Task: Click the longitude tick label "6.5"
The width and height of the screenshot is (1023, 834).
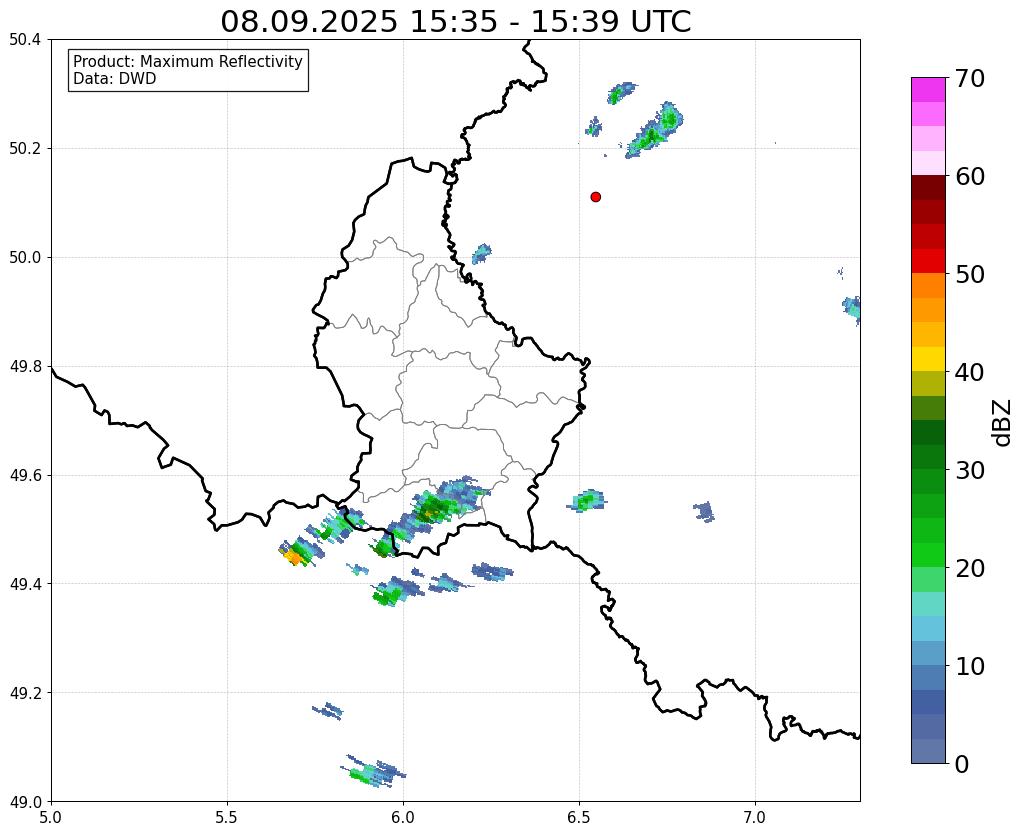Action: [x=579, y=817]
